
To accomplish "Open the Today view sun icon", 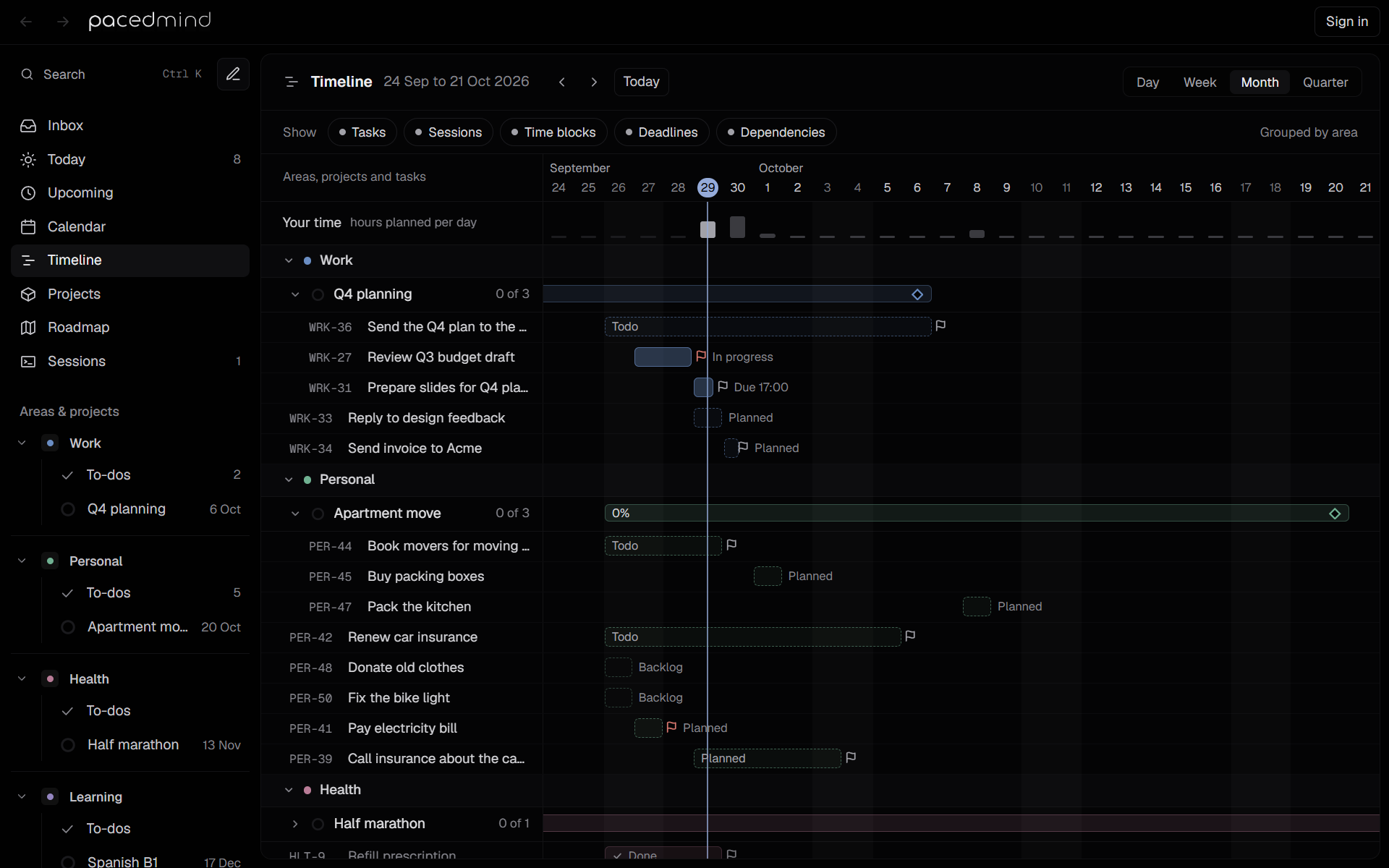I will pyautogui.click(x=28, y=159).
